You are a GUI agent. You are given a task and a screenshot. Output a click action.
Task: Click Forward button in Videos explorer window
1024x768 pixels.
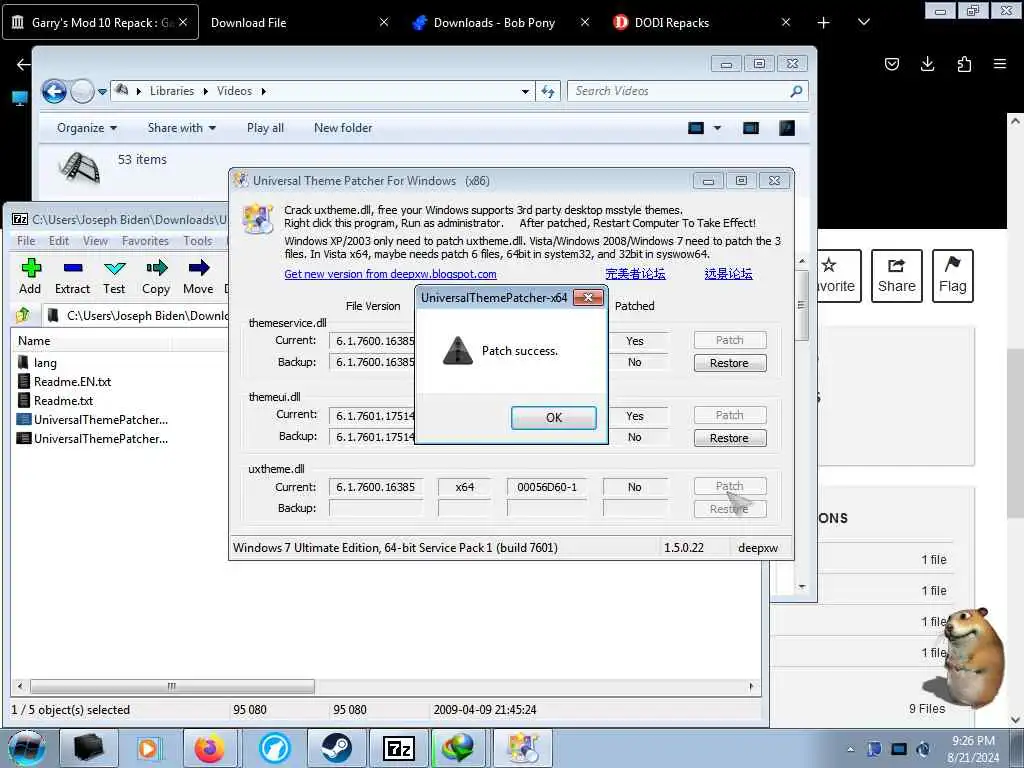82,91
